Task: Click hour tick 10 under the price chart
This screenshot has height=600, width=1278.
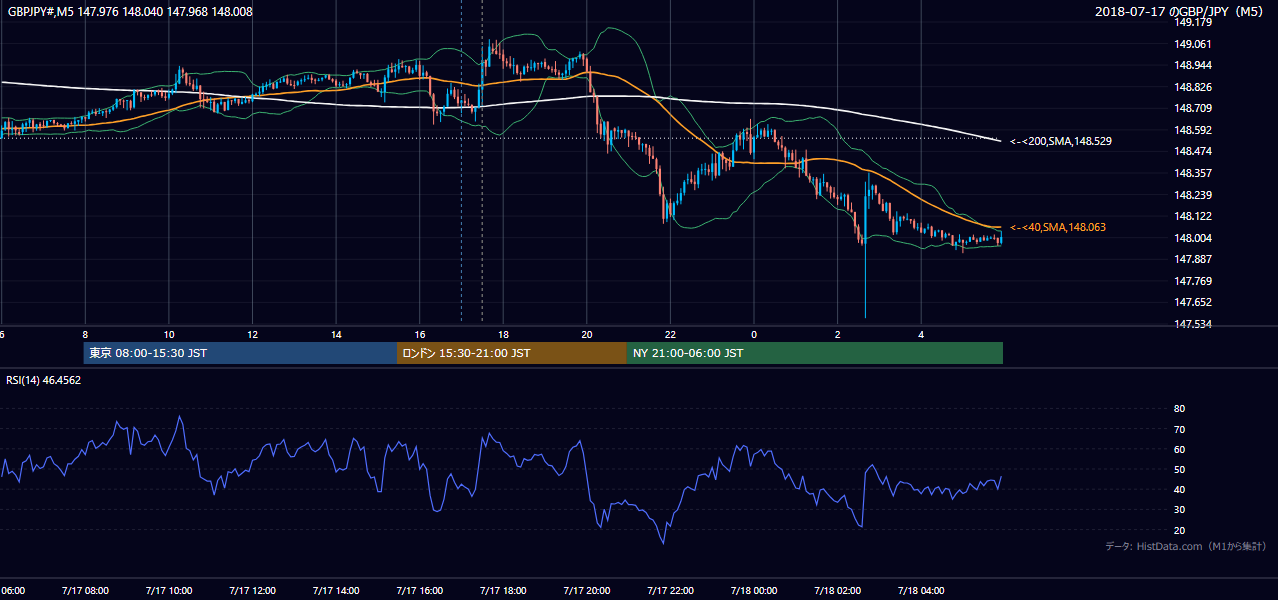Action: 168,335
